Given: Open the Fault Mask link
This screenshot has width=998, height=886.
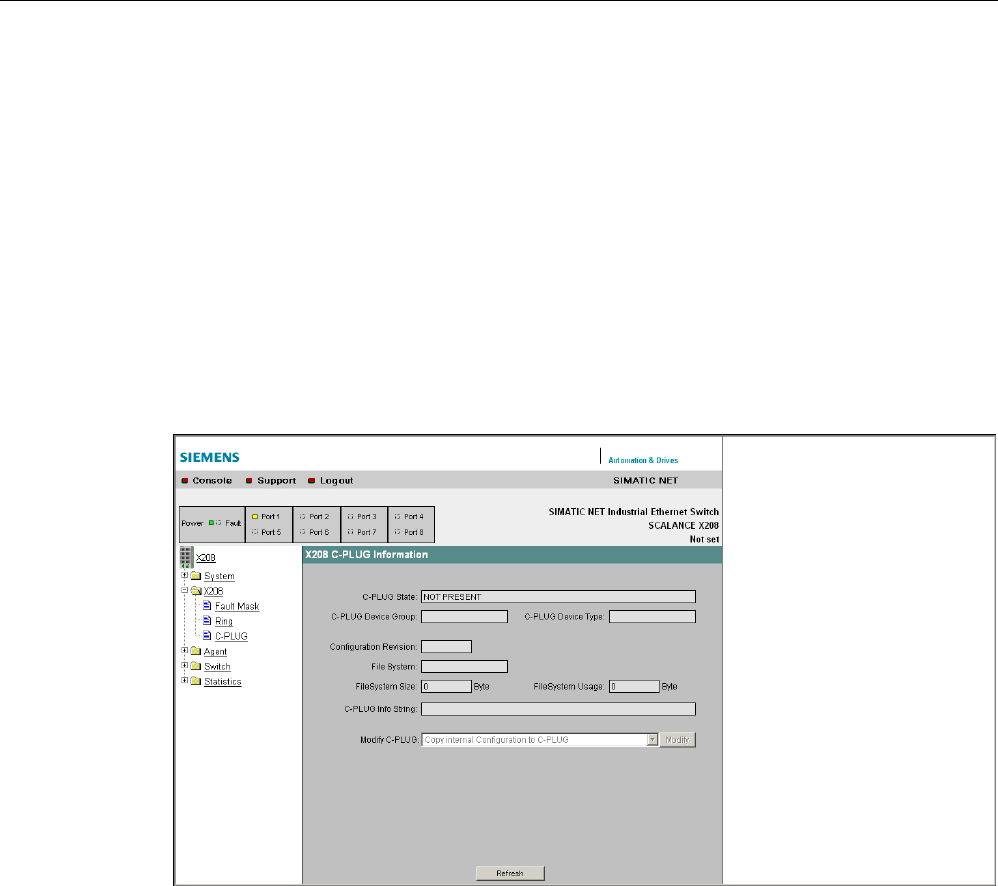Looking at the screenshot, I should (237, 607).
